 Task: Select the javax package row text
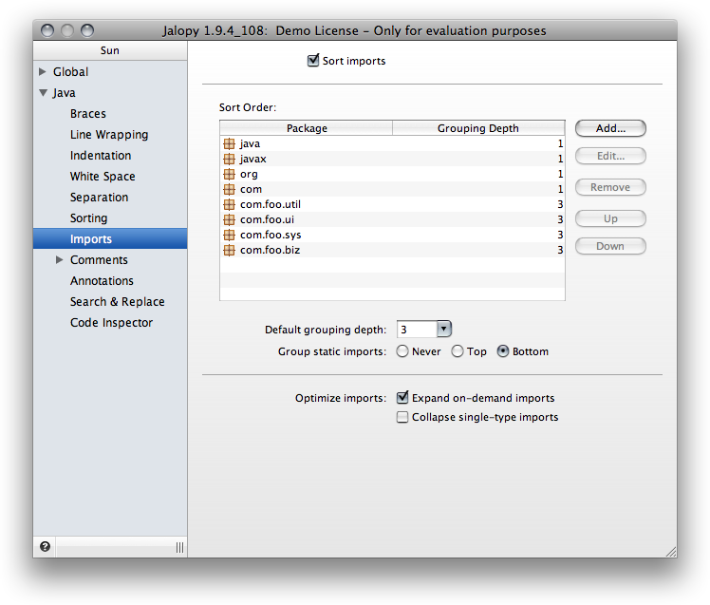click(253, 159)
